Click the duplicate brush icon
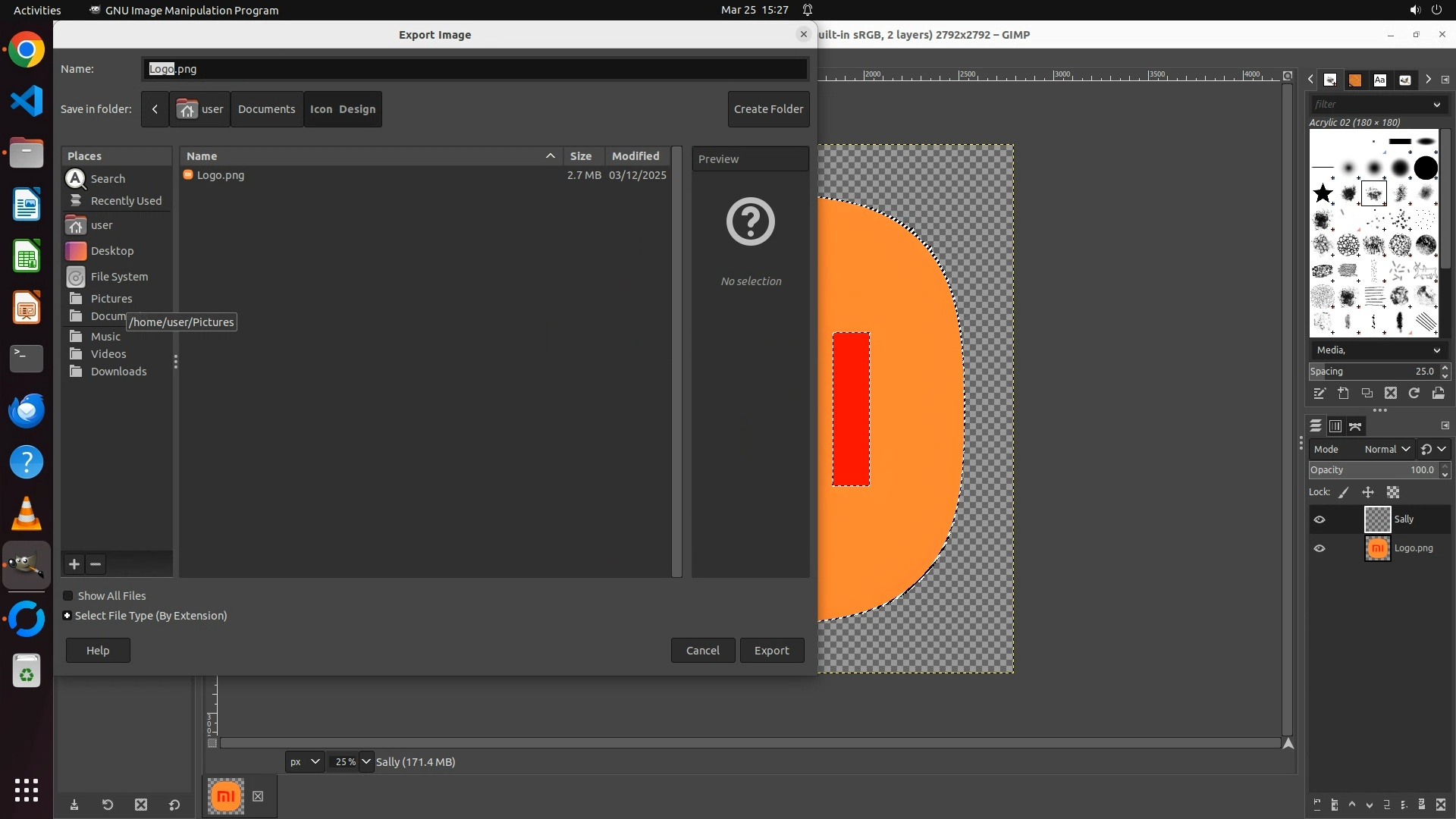Screen dimensions: 1456x819 click(x=1367, y=394)
